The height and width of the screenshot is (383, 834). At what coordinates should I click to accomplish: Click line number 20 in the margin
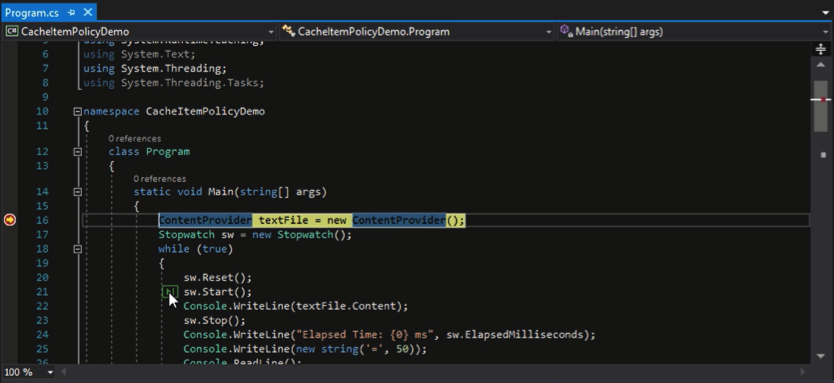[42, 278]
